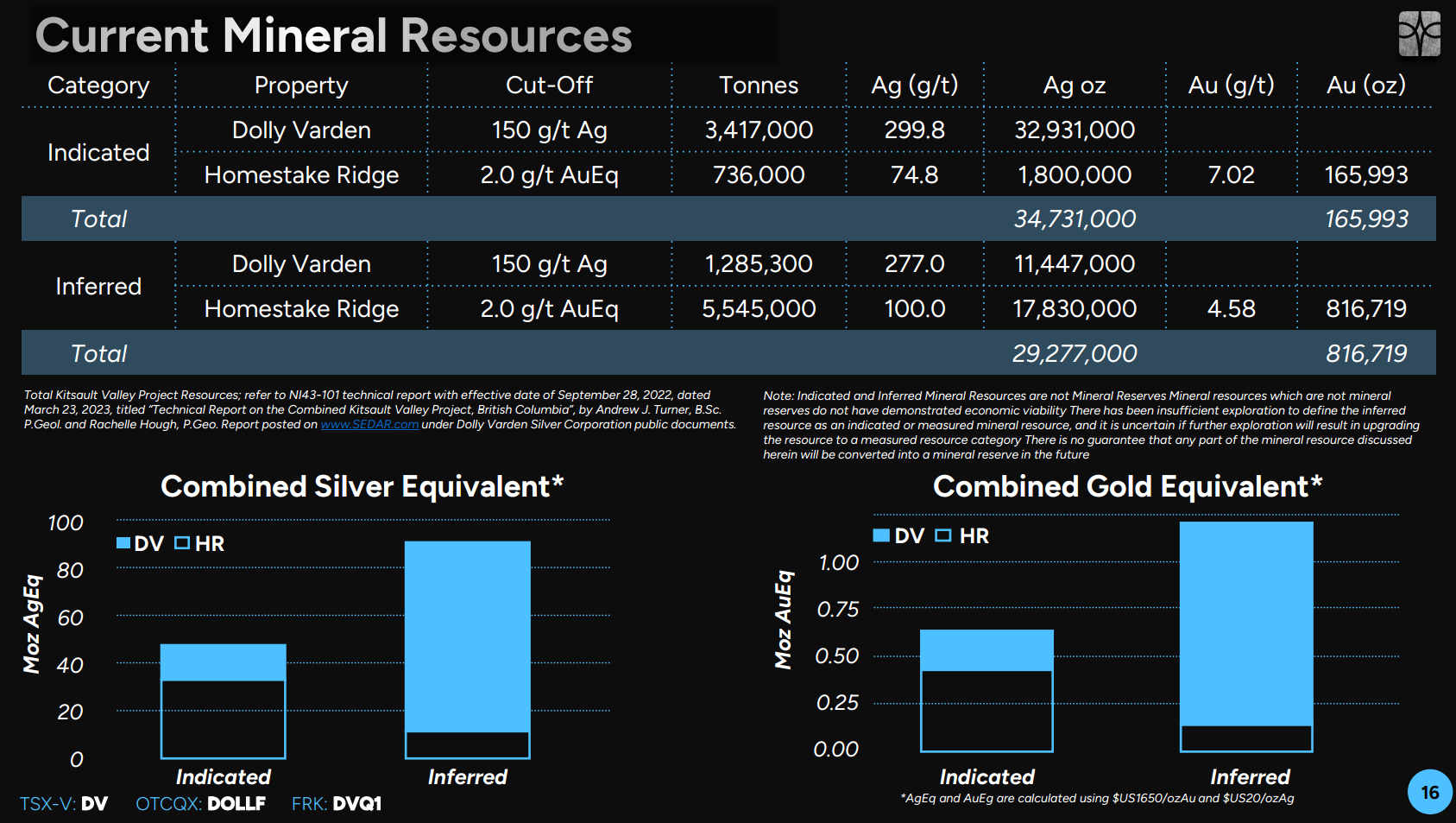
Task: Click the gold grade value 4.58
Action: point(1232,309)
